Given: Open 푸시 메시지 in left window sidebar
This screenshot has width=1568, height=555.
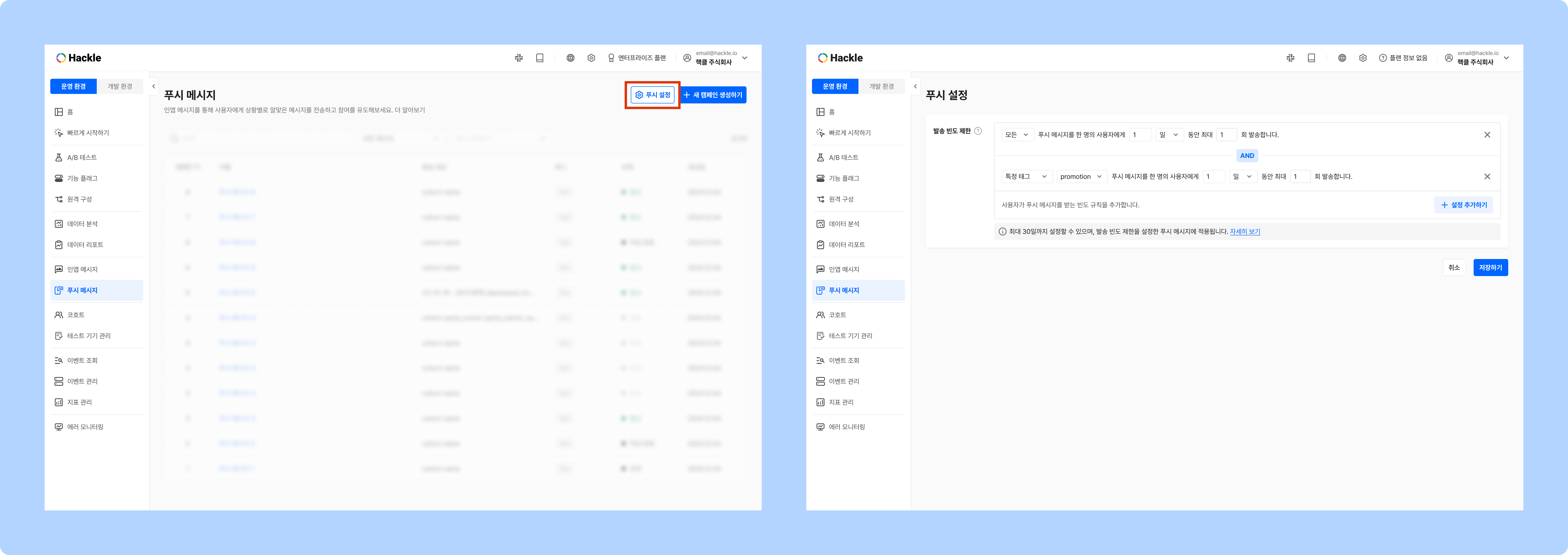Looking at the screenshot, I should [97, 290].
